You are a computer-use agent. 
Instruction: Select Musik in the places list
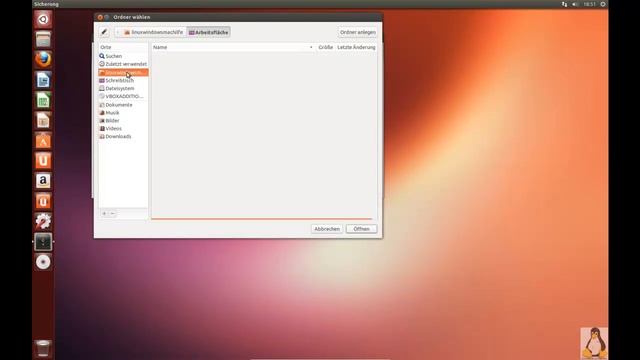point(123,113)
